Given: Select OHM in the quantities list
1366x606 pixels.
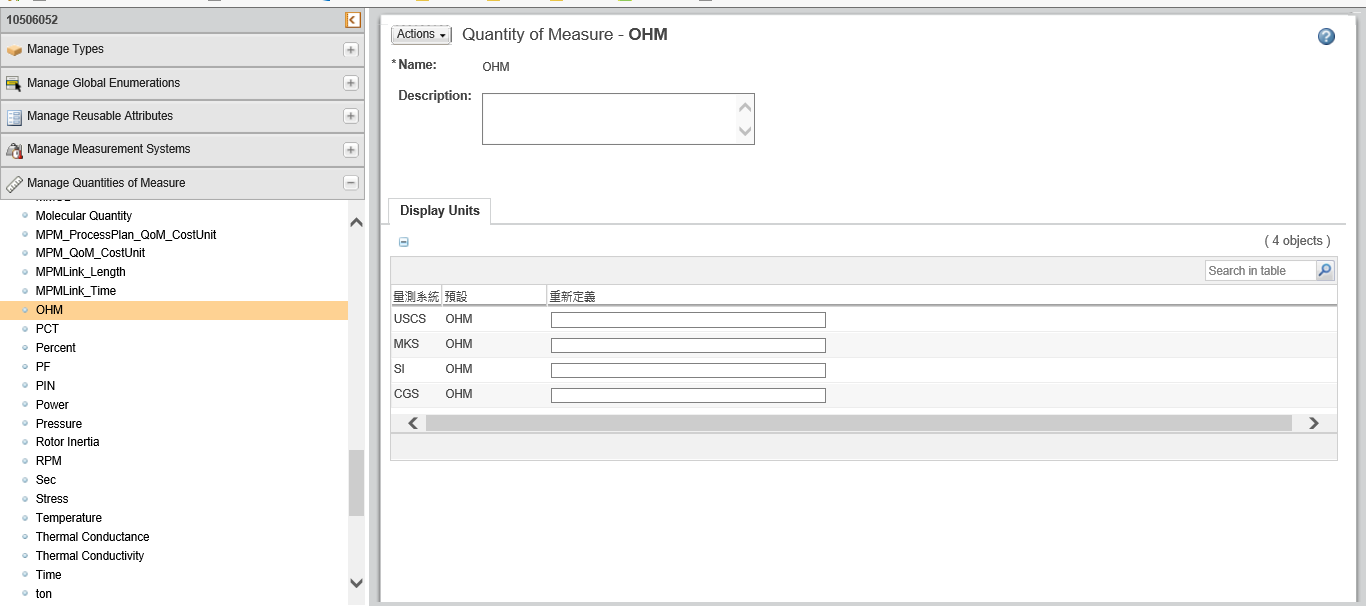Looking at the screenshot, I should coord(47,309).
